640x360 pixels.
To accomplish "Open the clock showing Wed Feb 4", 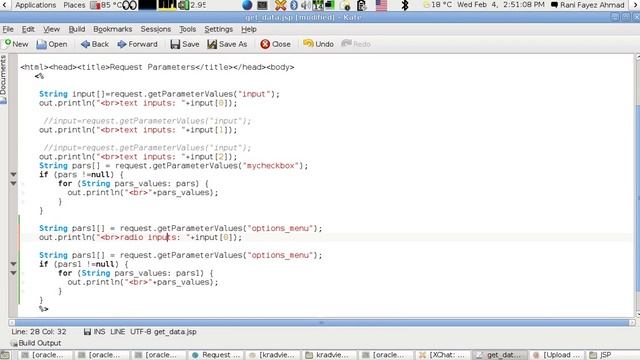I will coord(500,5).
